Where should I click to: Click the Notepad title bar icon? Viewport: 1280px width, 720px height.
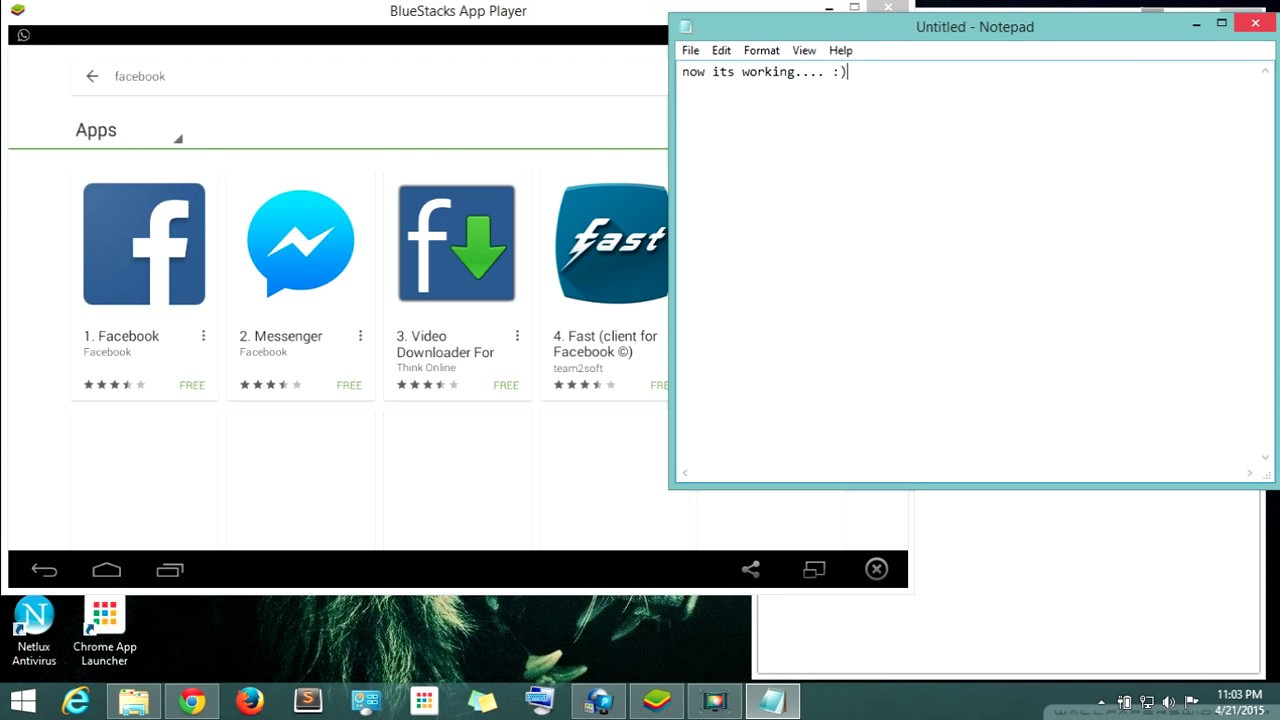click(x=686, y=27)
